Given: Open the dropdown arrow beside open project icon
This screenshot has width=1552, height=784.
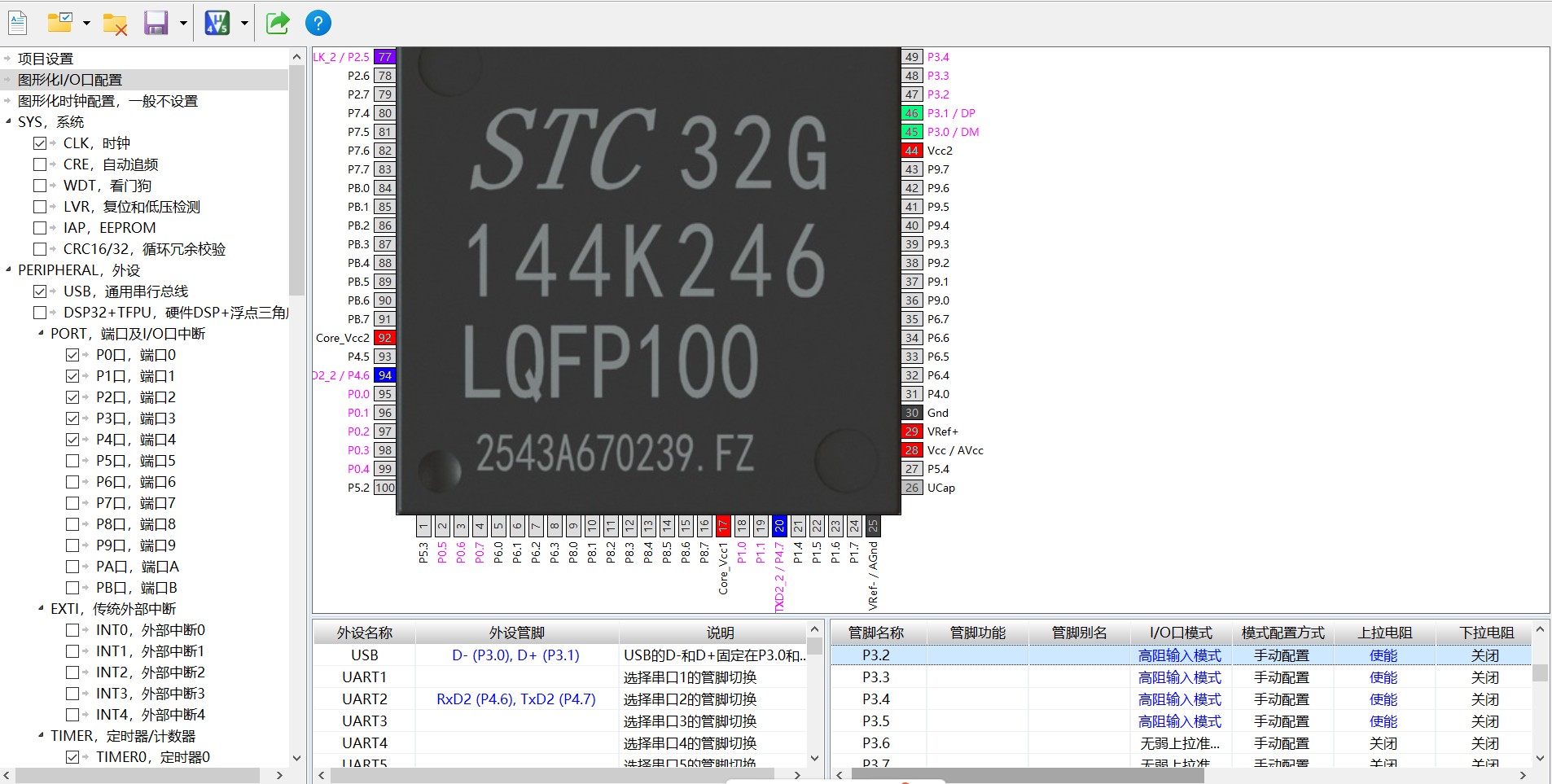Looking at the screenshot, I should click(x=86, y=24).
